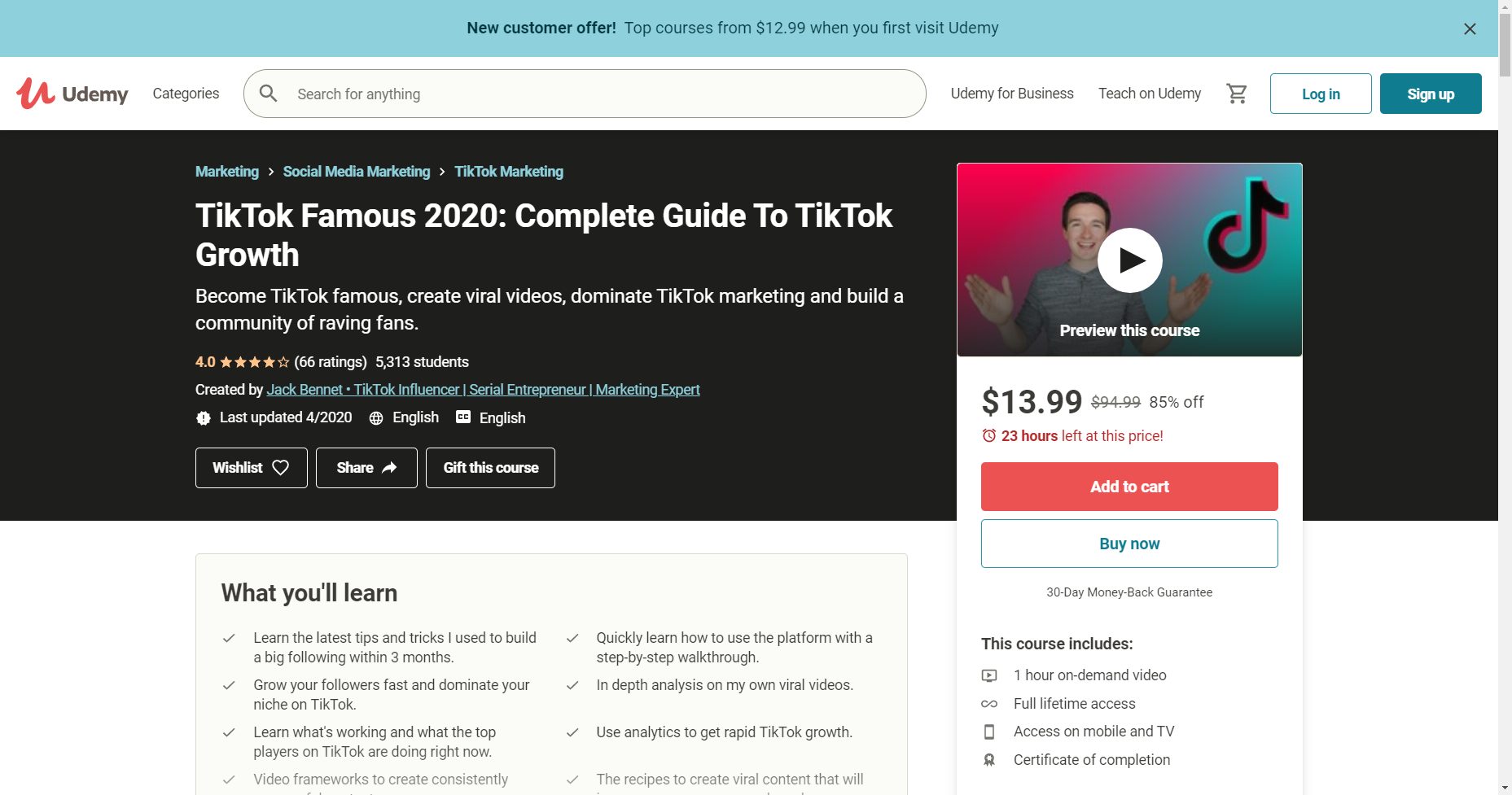This screenshot has width=1512, height=795.
Task: Dismiss the new customer offer banner
Action: (x=1470, y=28)
